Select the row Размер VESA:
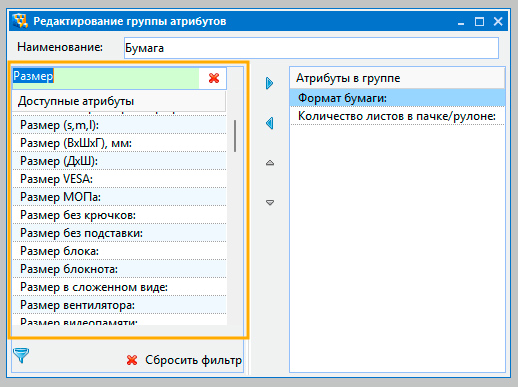The width and height of the screenshot is (518, 387). [x=119, y=179]
